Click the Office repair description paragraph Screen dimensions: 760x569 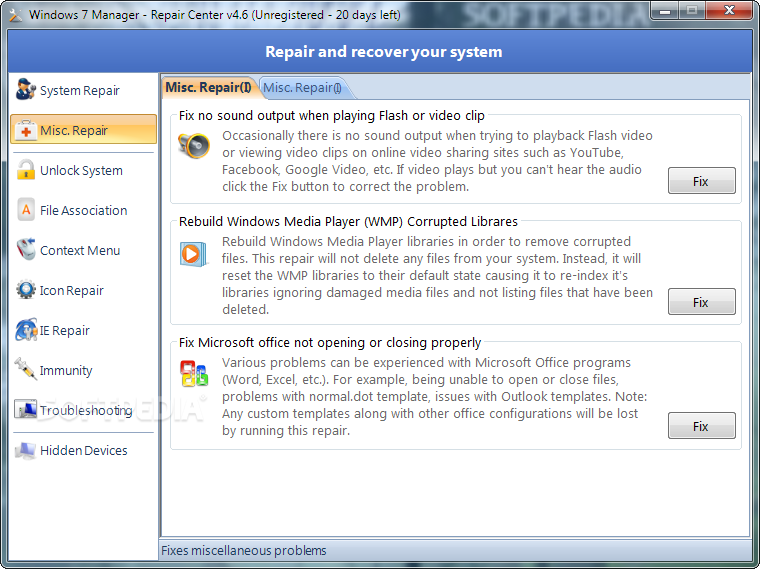point(435,396)
